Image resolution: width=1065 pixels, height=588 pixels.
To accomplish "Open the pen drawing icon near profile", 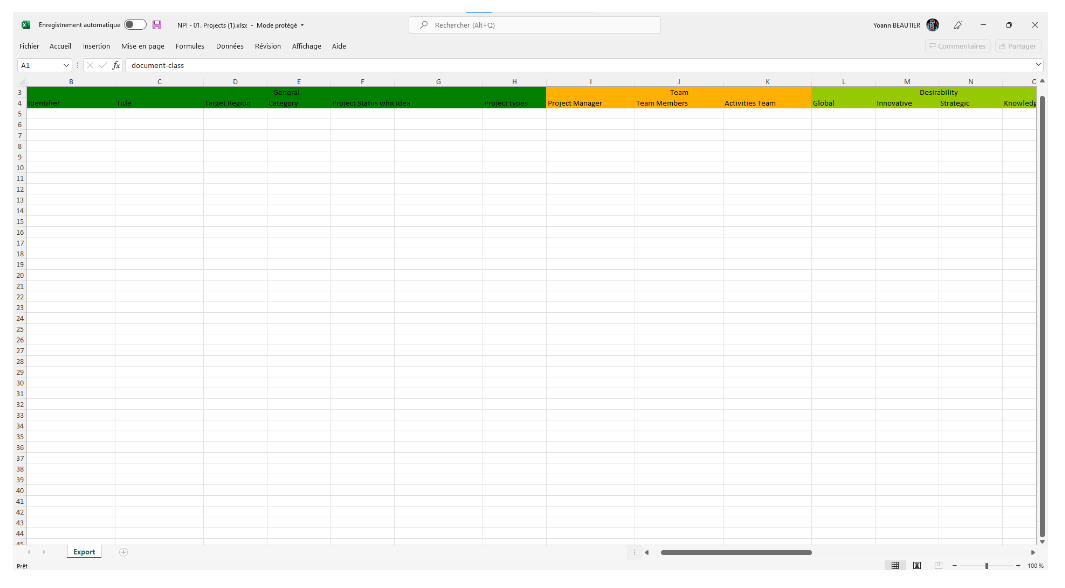I will click(958, 25).
